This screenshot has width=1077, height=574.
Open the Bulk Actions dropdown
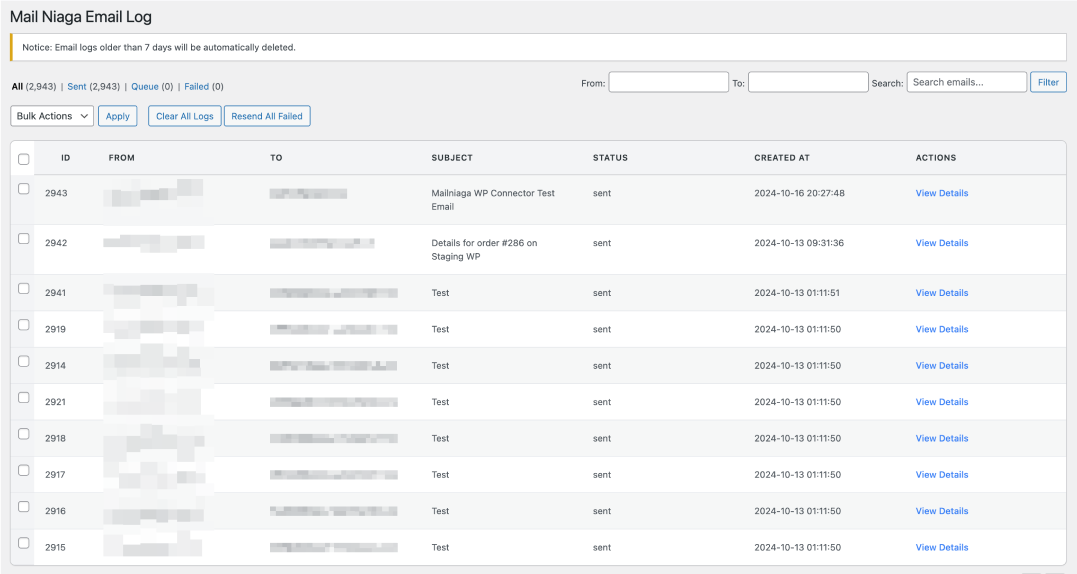tap(52, 116)
